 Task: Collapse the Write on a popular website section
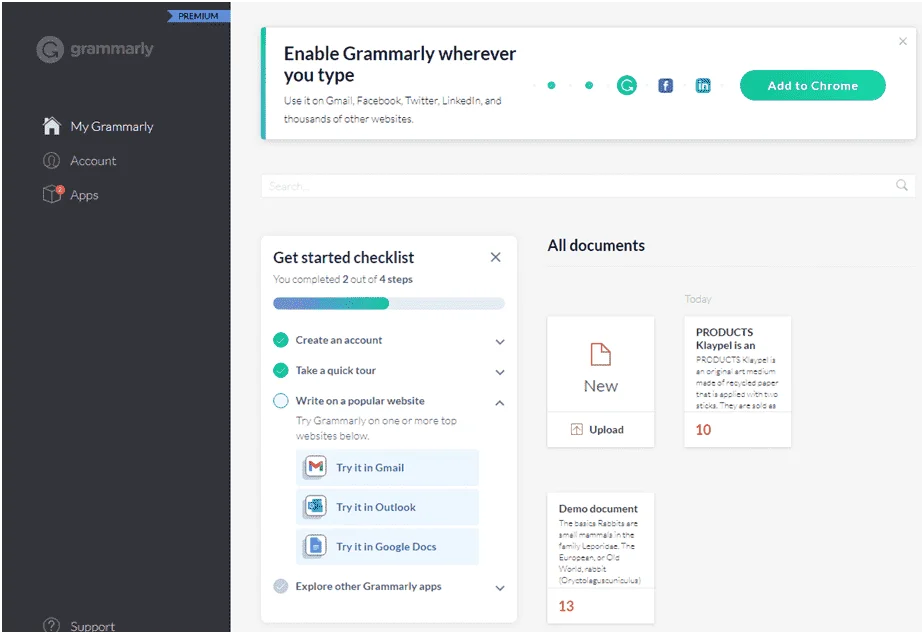[x=500, y=403]
